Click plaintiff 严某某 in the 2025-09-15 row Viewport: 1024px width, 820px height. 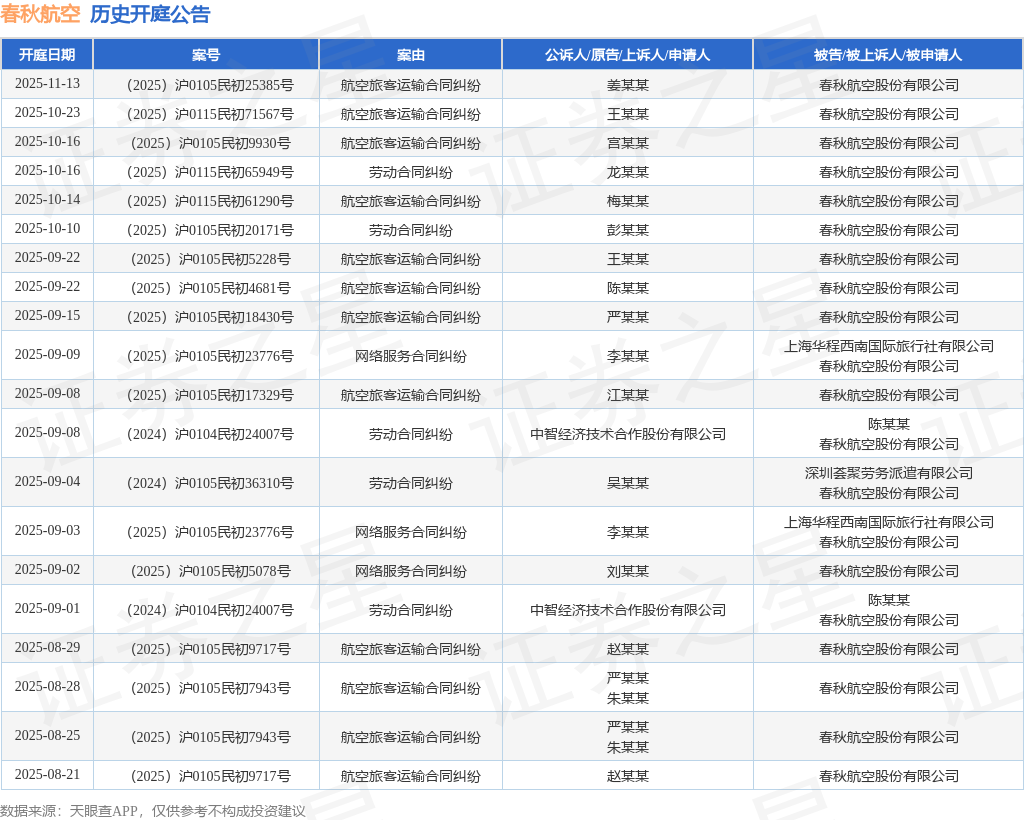(x=628, y=317)
